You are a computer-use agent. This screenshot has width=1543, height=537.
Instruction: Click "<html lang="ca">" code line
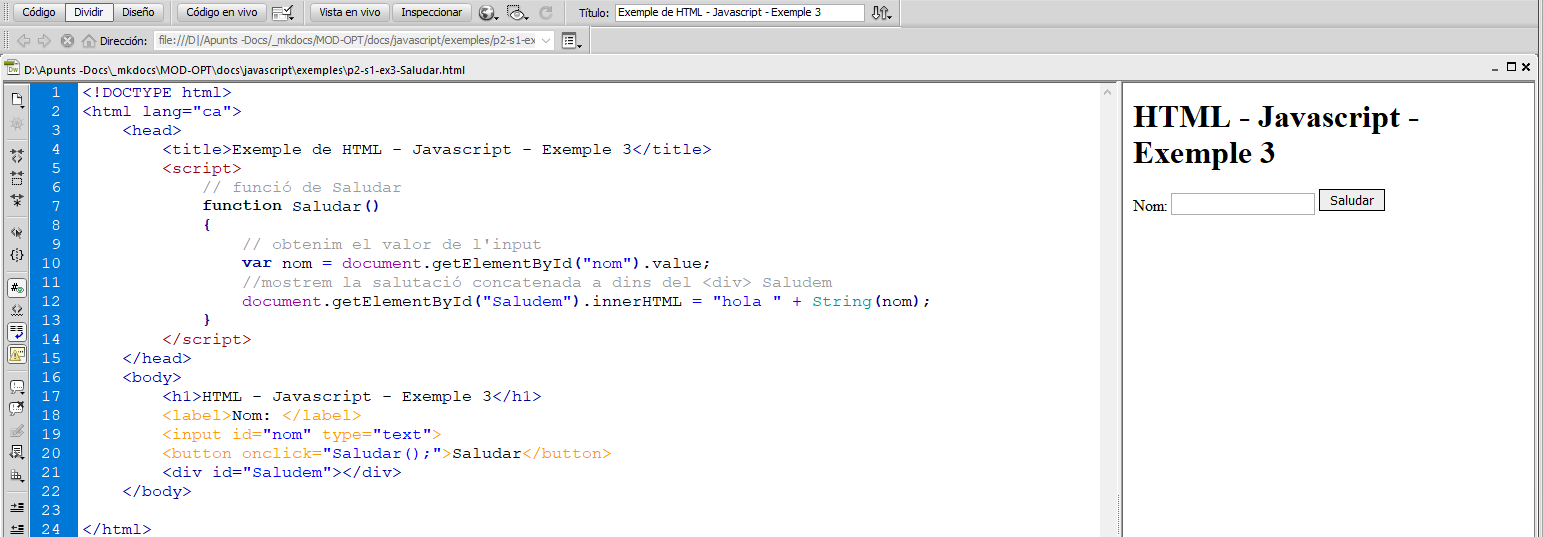162,111
